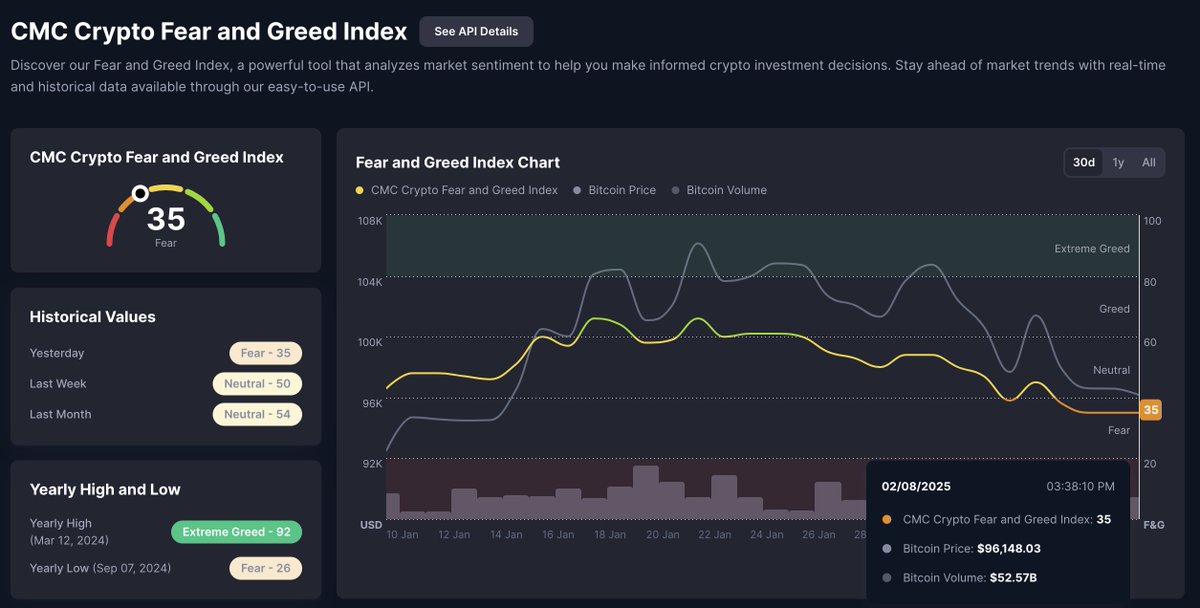Click the 'F&G' axis unit label

[1154, 524]
